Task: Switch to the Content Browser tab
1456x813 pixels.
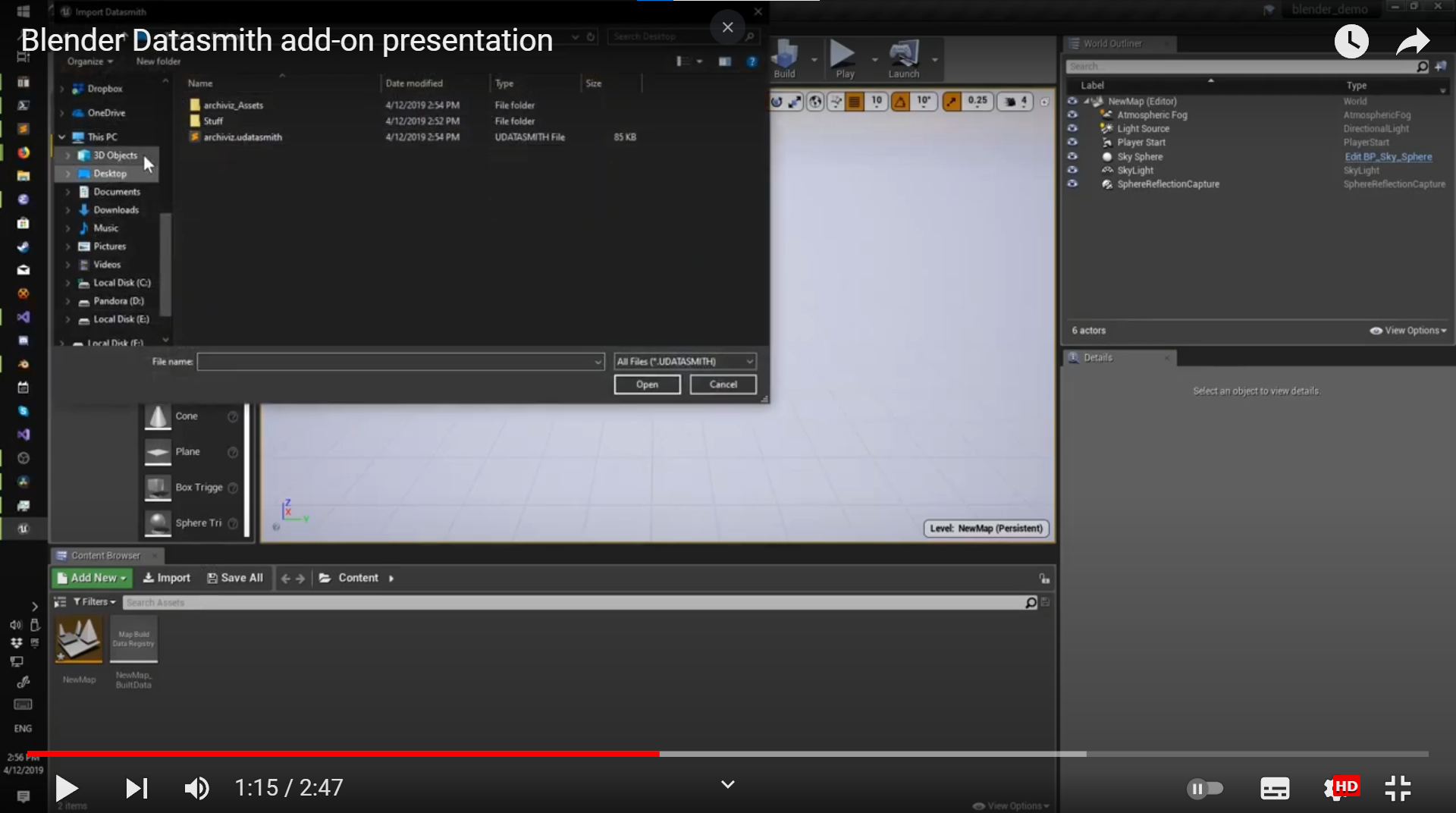Action: click(x=105, y=555)
